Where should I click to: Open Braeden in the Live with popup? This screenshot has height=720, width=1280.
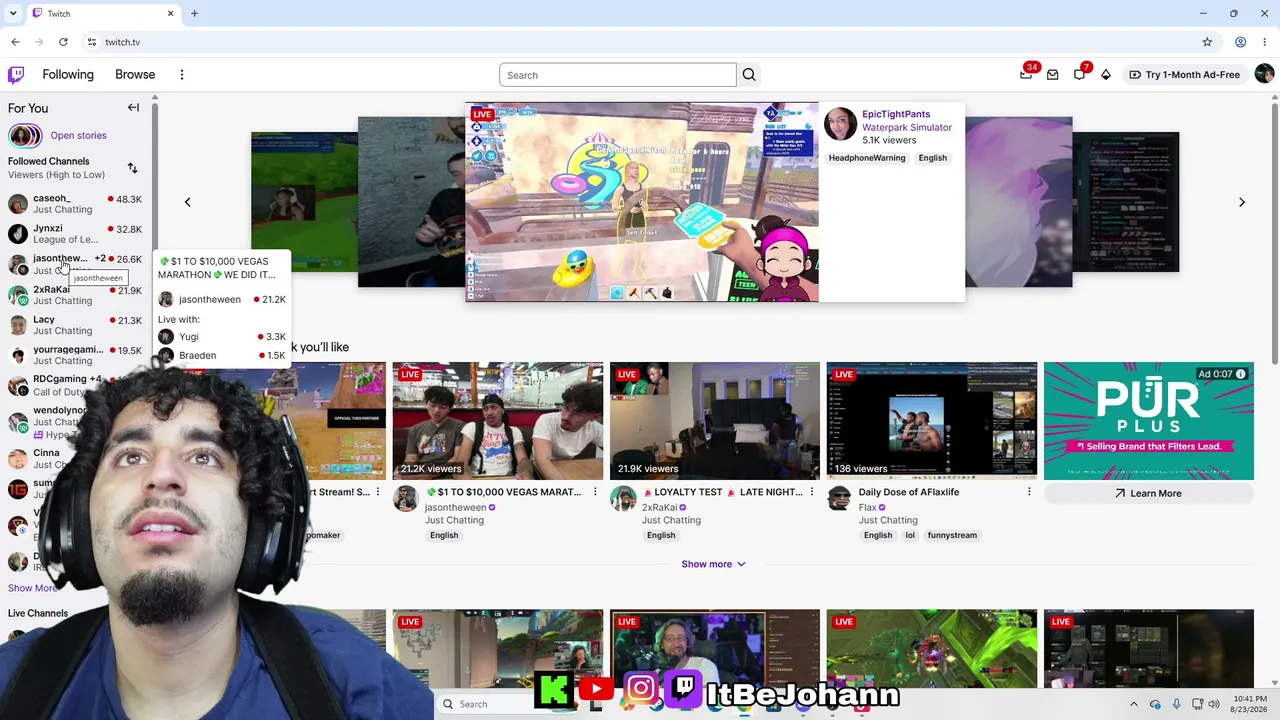coord(222,355)
